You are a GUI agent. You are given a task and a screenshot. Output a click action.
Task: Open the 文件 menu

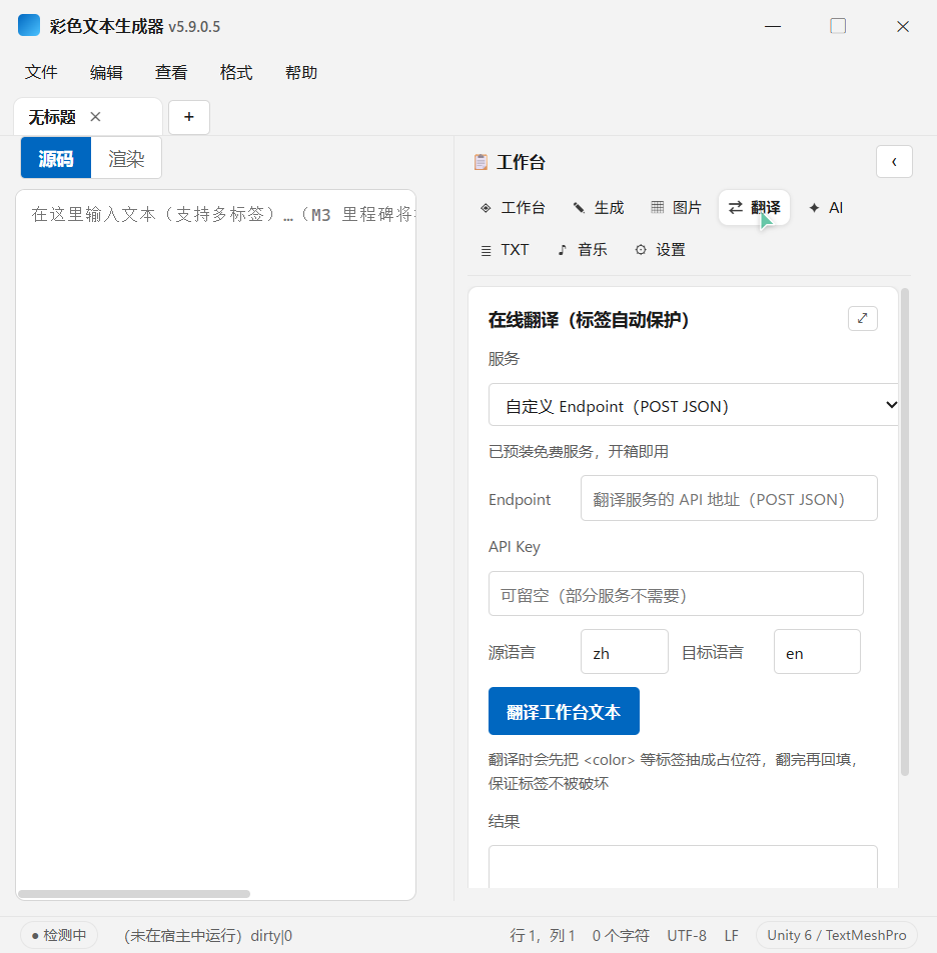[41, 72]
